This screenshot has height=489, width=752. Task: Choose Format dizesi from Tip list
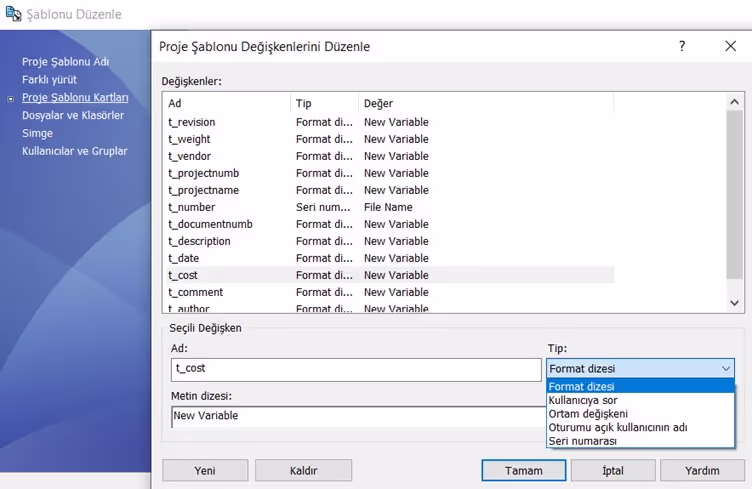click(x=640, y=386)
